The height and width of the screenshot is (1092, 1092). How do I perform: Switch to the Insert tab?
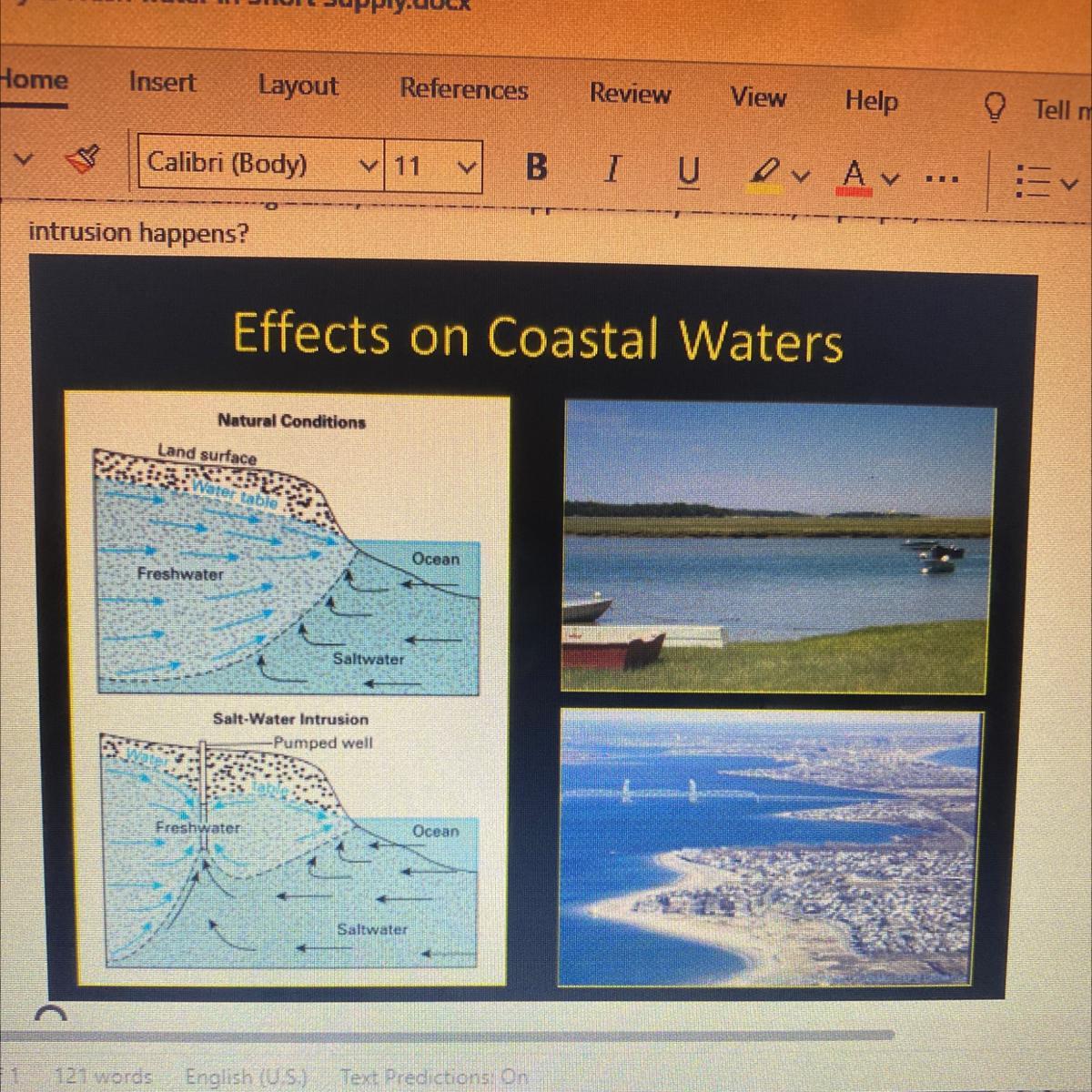coord(162,82)
